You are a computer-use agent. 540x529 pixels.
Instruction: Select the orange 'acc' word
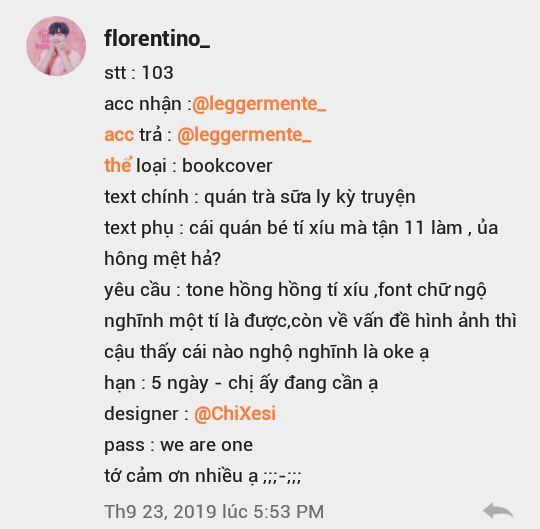point(119,135)
